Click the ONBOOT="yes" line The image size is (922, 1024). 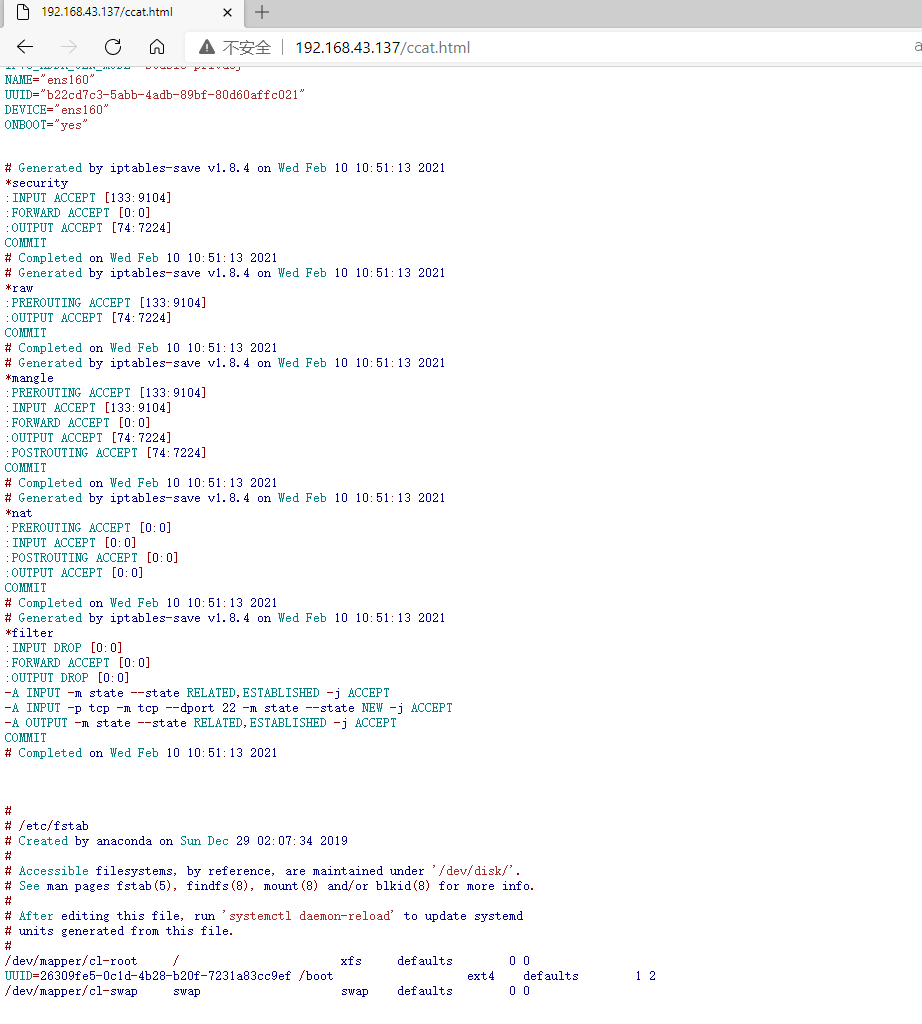coord(46,125)
